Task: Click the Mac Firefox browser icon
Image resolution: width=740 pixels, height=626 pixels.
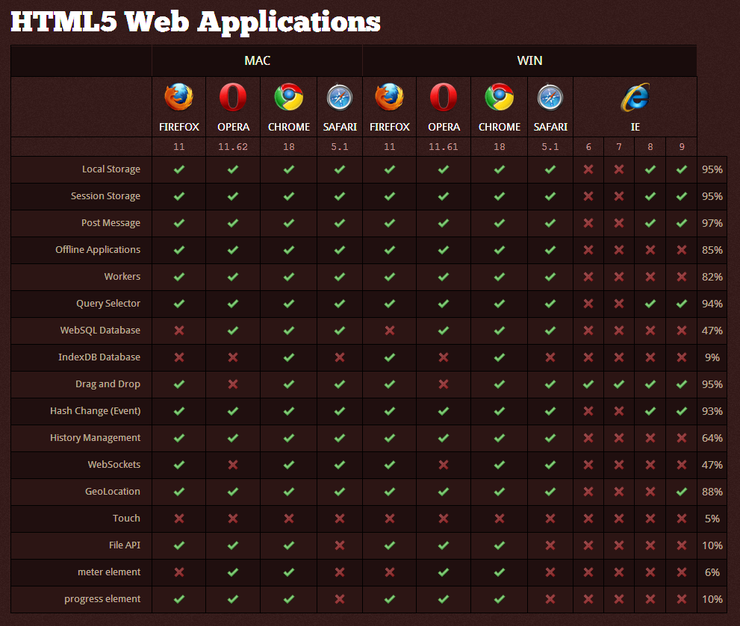Action: [x=179, y=97]
